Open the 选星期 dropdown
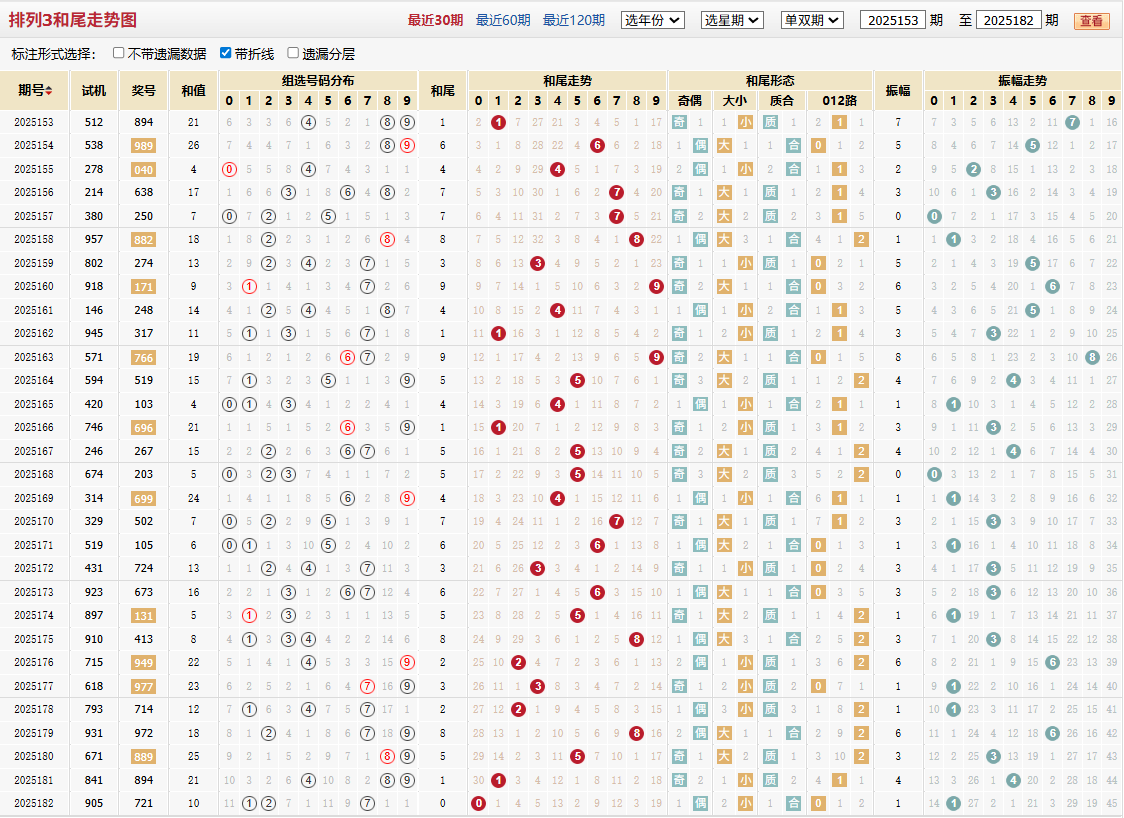Screen dimensions: 1124x818 pyautogui.click(x=732, y=20)
